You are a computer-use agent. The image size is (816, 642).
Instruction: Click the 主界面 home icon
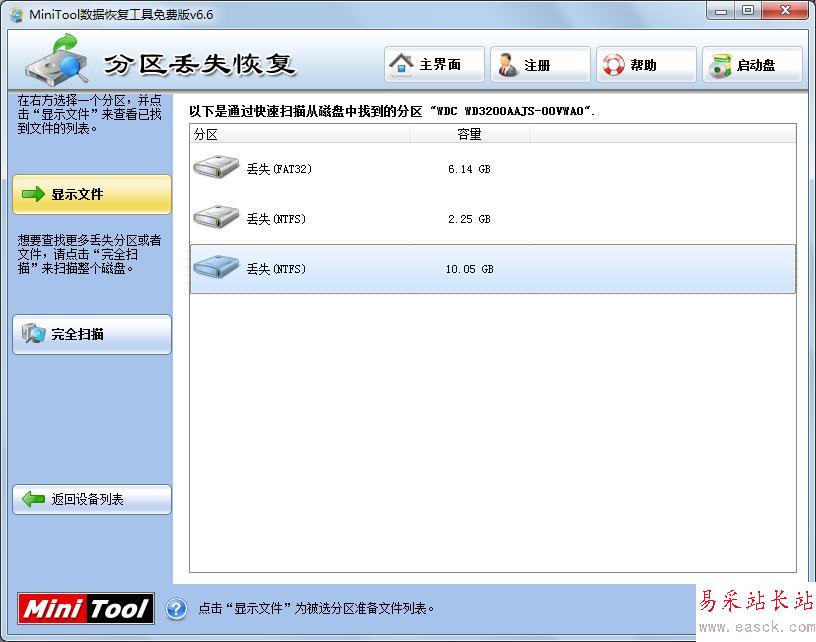click(x=401, y=65)
